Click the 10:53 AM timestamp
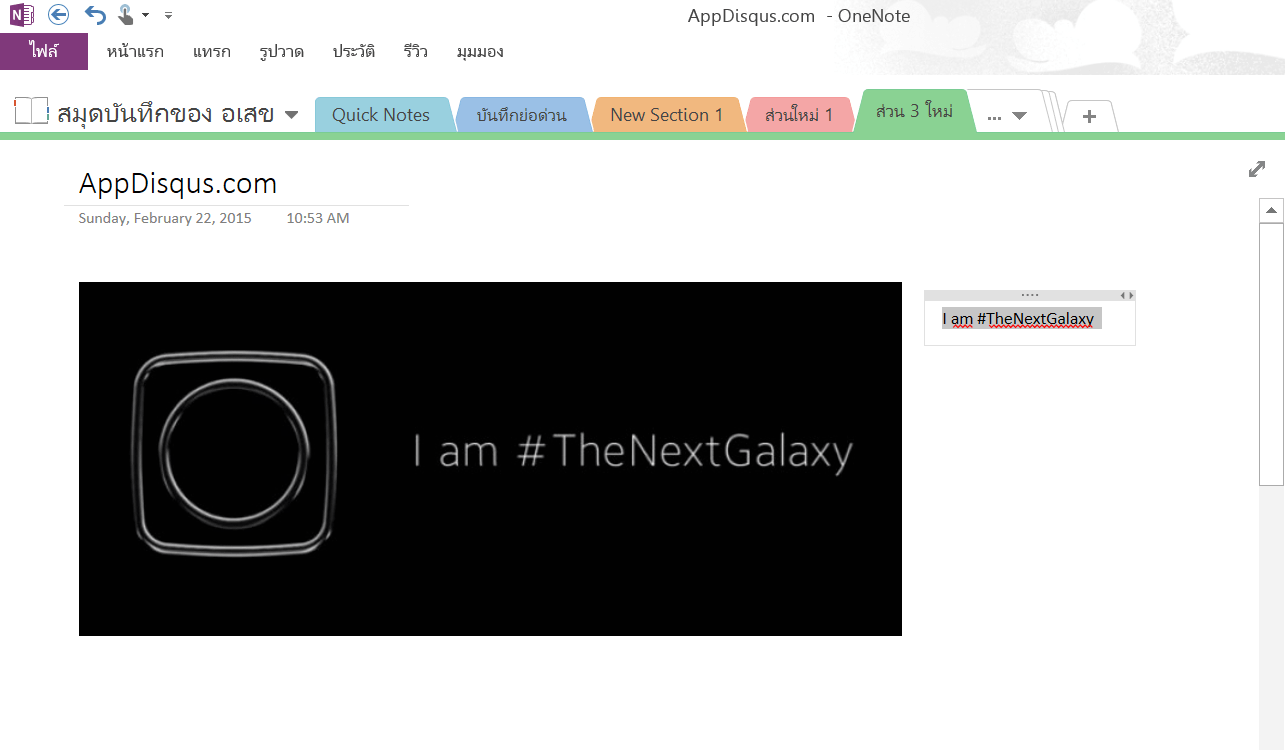 tap(318, 218)
